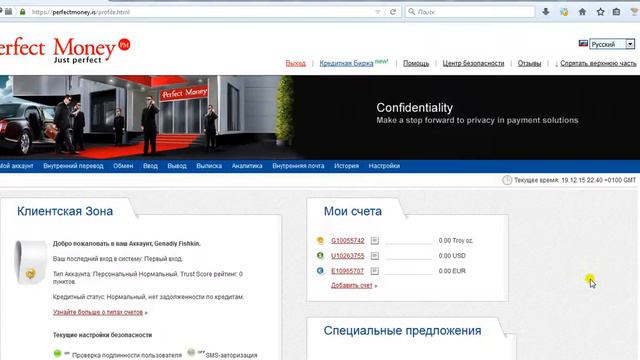Open account G10955742 link
Screen dimensions: 640x360
[348, 241]
